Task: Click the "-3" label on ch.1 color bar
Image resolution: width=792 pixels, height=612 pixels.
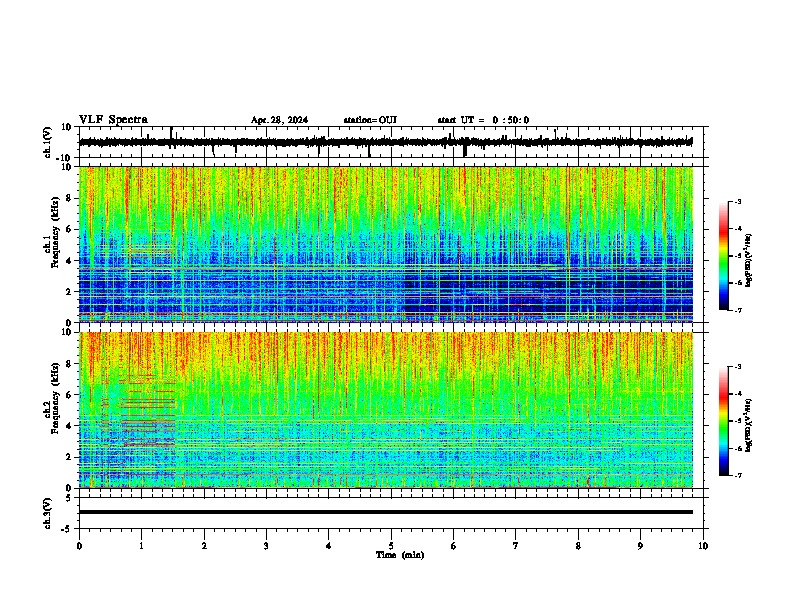Action: 737,202
